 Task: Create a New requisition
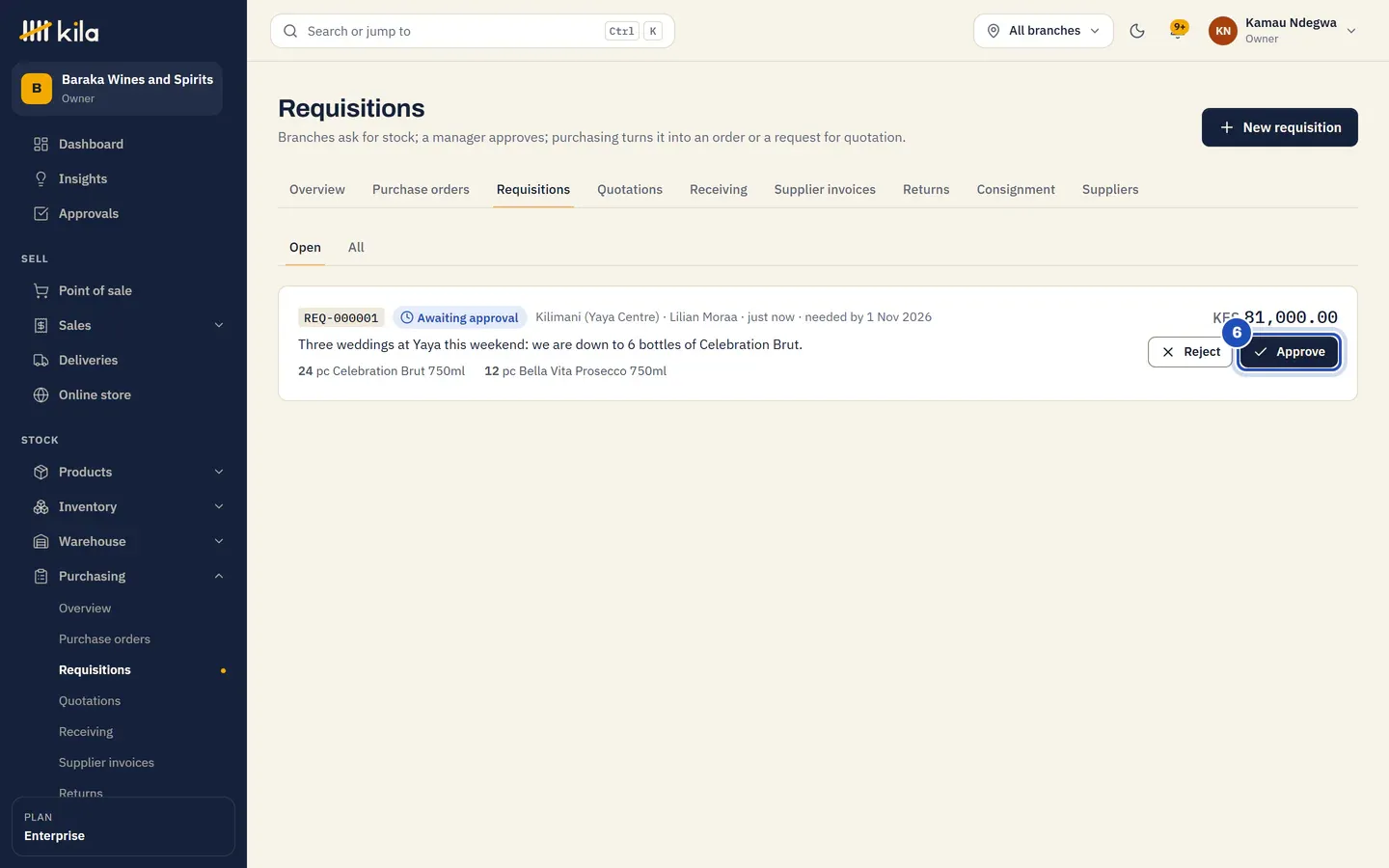point(1280,127)
